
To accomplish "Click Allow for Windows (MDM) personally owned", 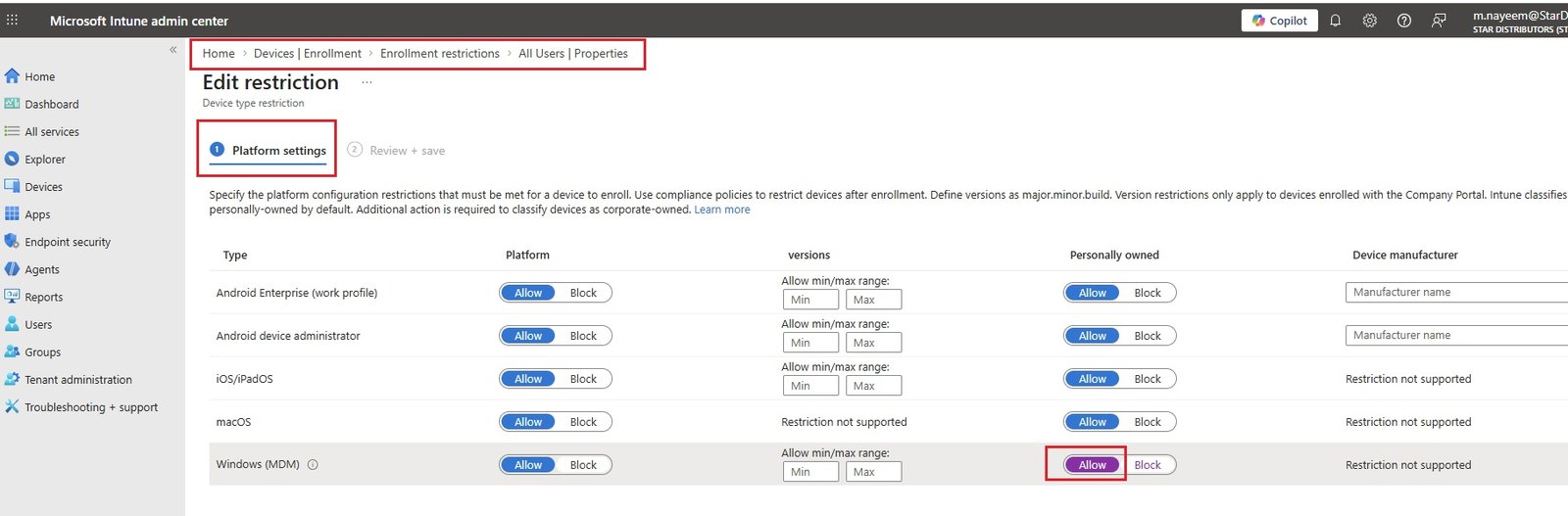I will click(x=1092, y=465).
